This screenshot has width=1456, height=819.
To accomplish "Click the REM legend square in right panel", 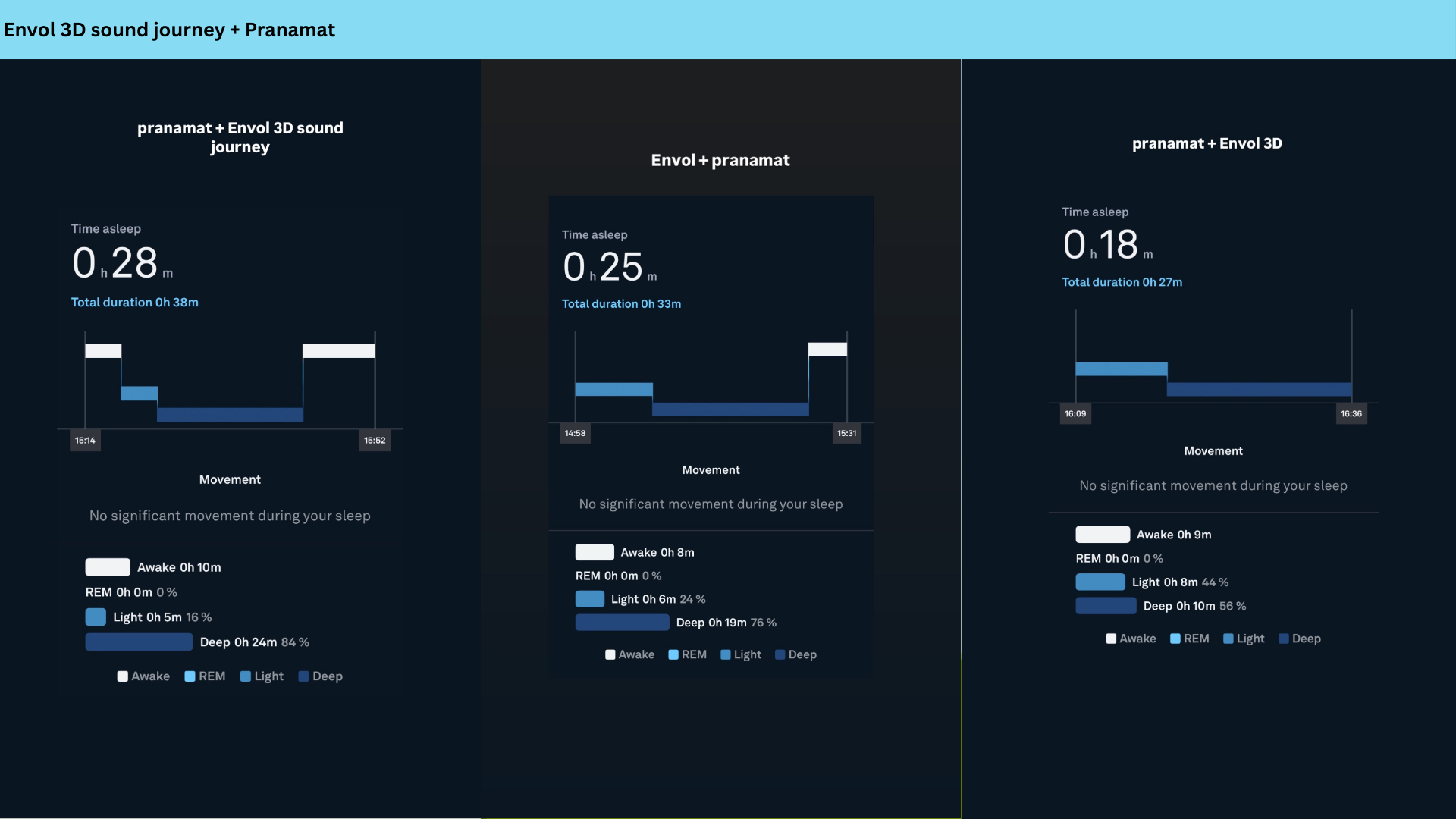I will 1175,639.
